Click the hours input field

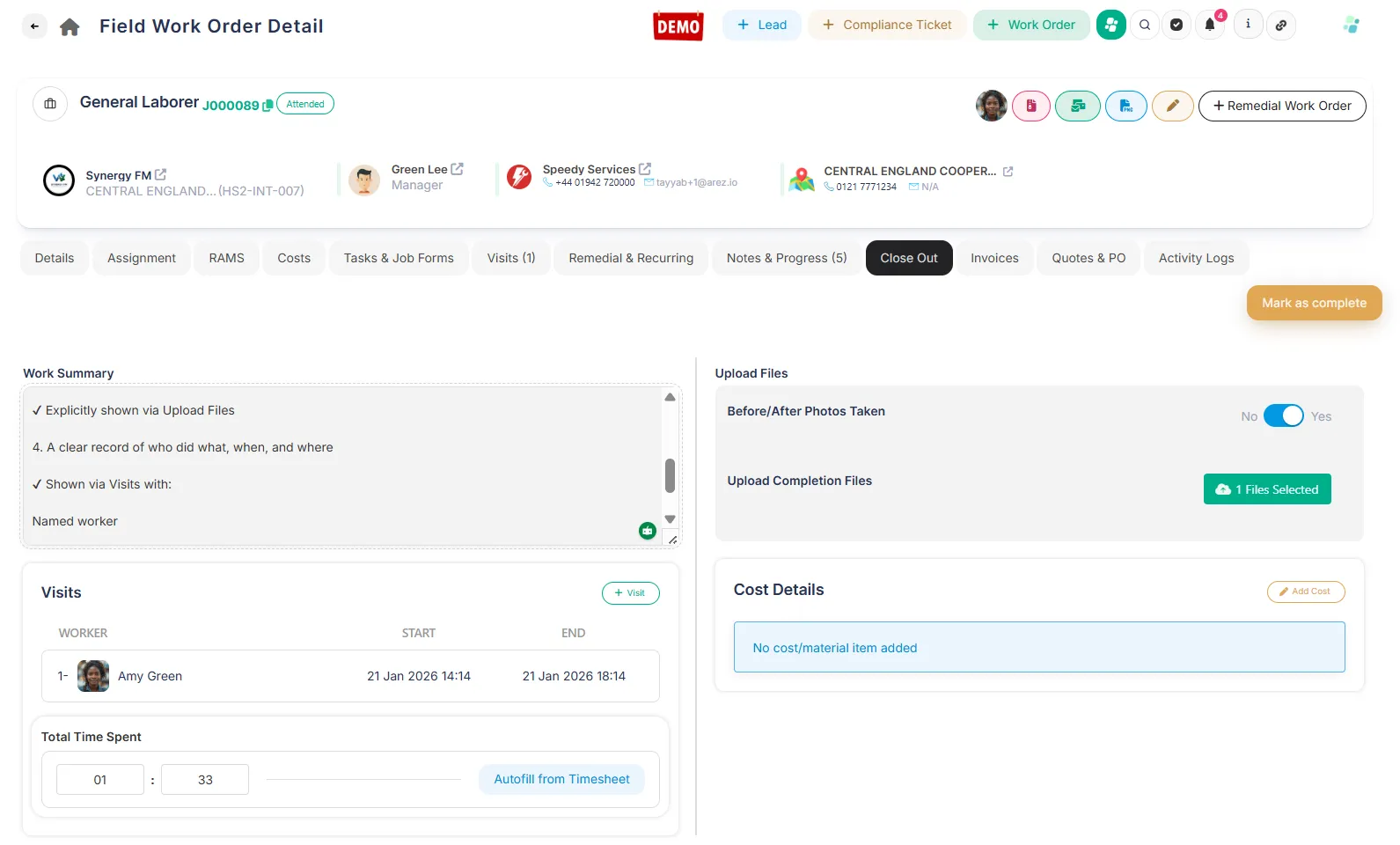tap(100, 780)
